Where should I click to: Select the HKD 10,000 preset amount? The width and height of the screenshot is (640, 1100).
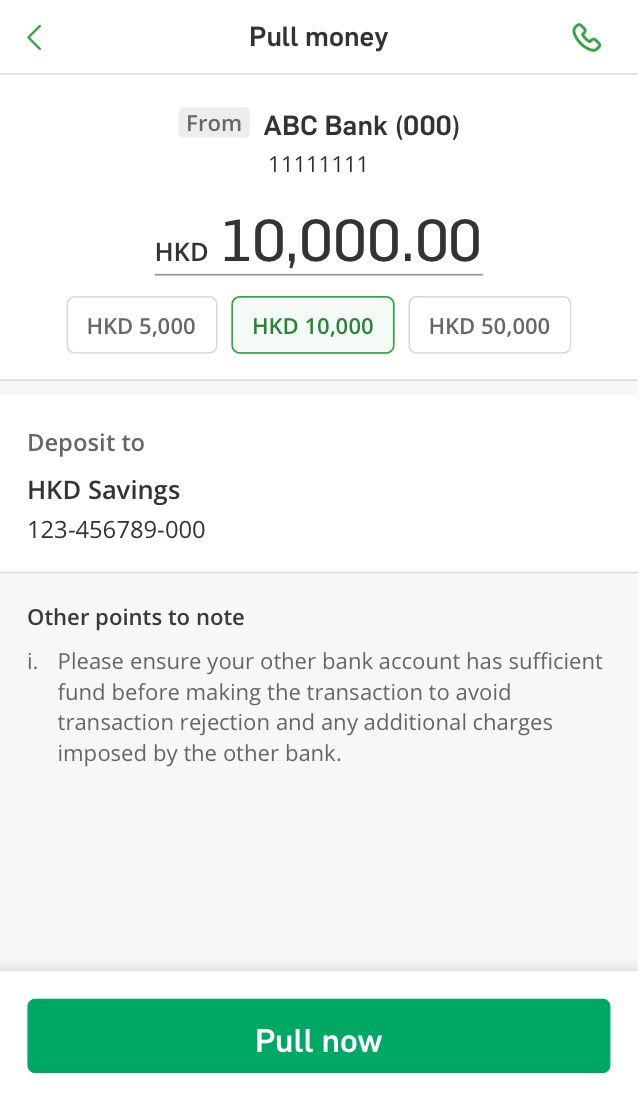313,326
